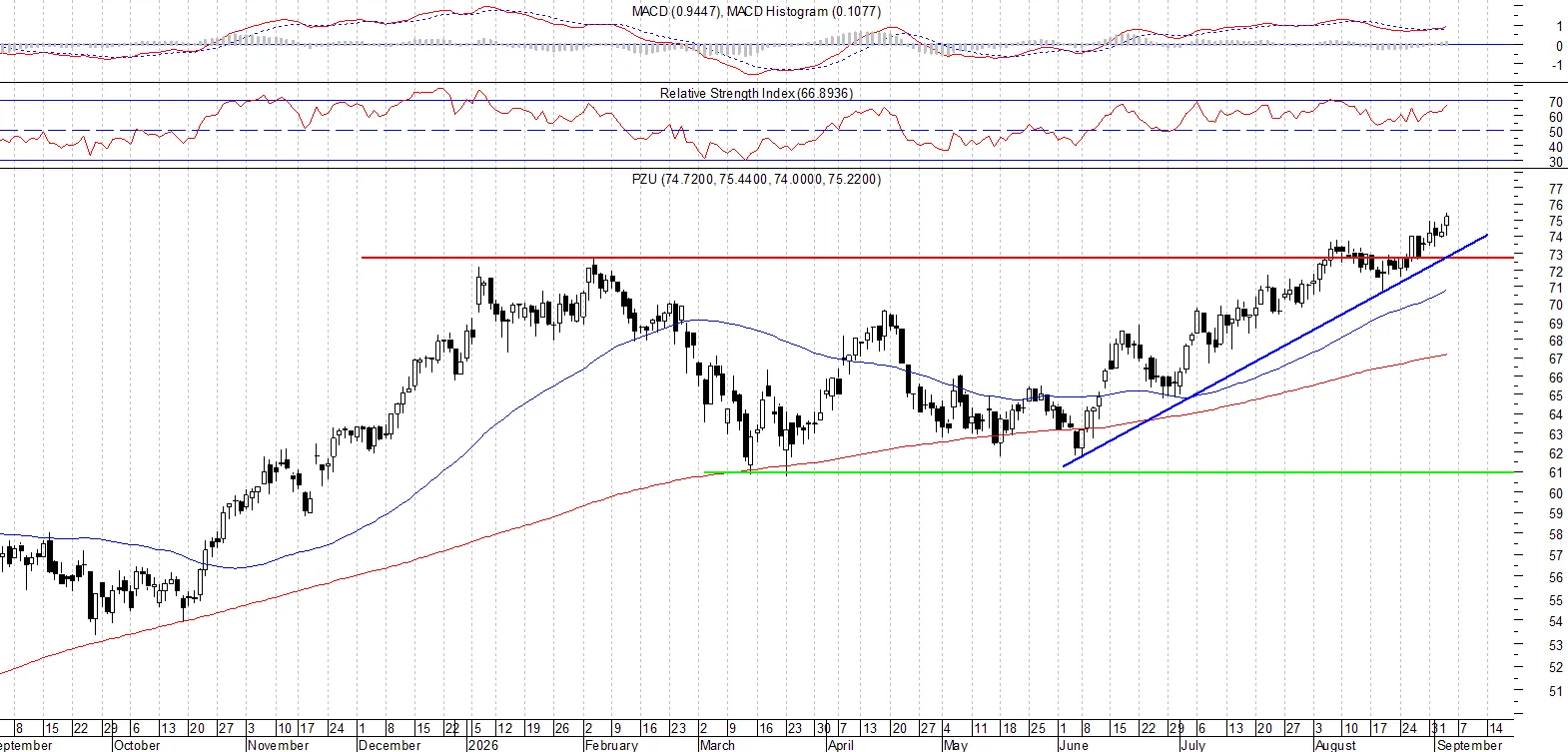Select the PZU price chart title

(756, 179)
